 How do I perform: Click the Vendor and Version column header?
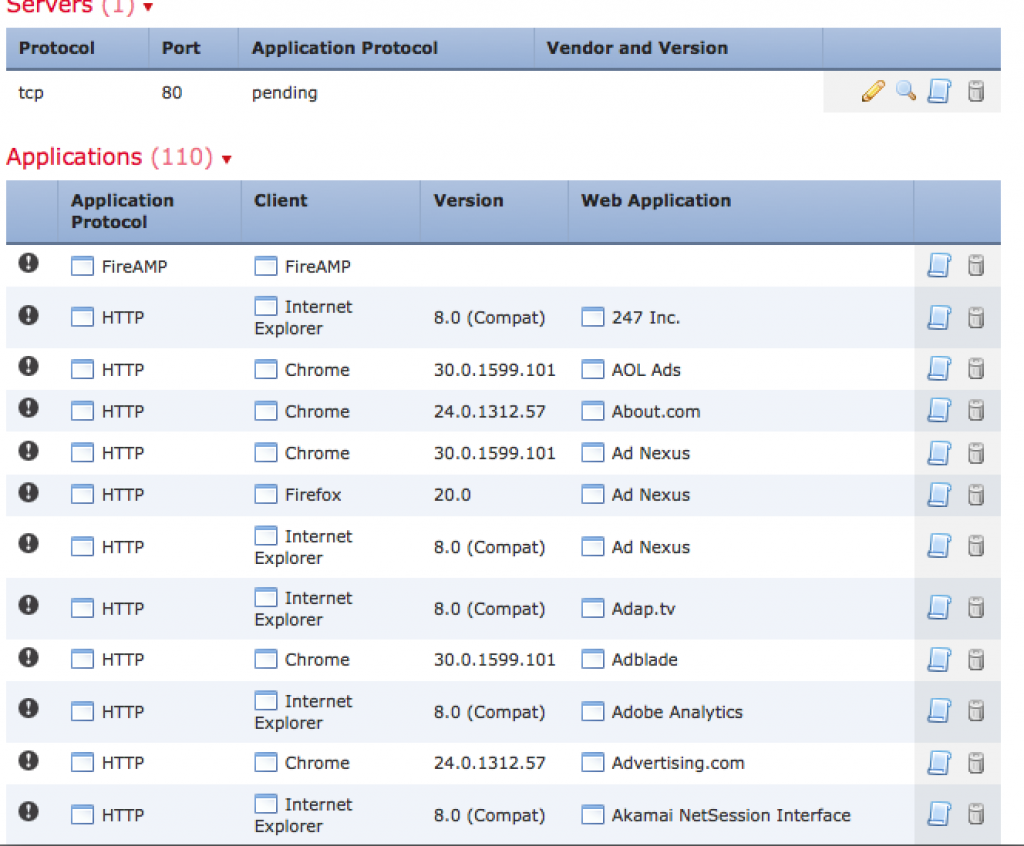tap(637, 48)
